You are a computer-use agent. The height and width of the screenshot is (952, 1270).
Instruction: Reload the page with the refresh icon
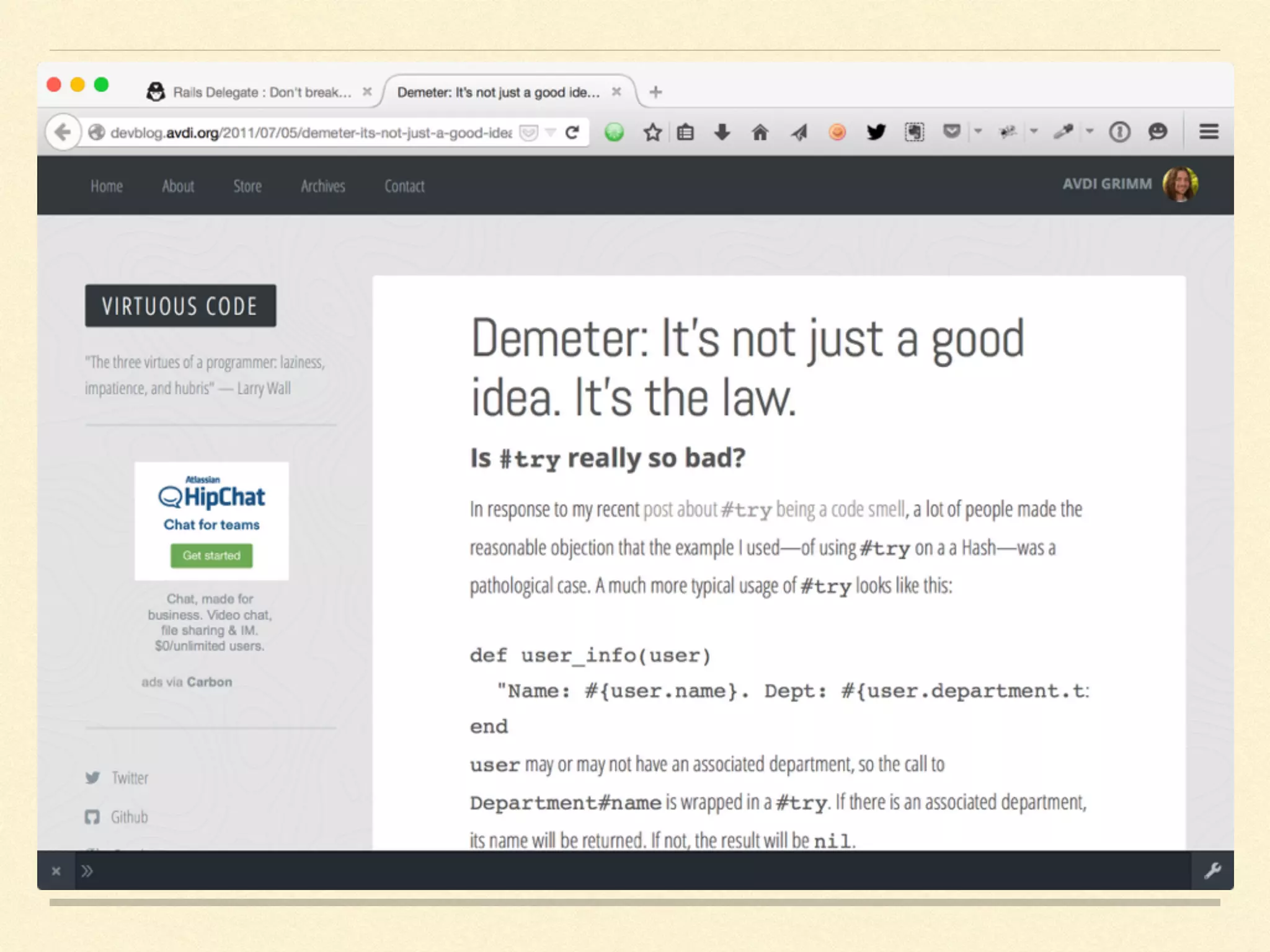(572, 132)
